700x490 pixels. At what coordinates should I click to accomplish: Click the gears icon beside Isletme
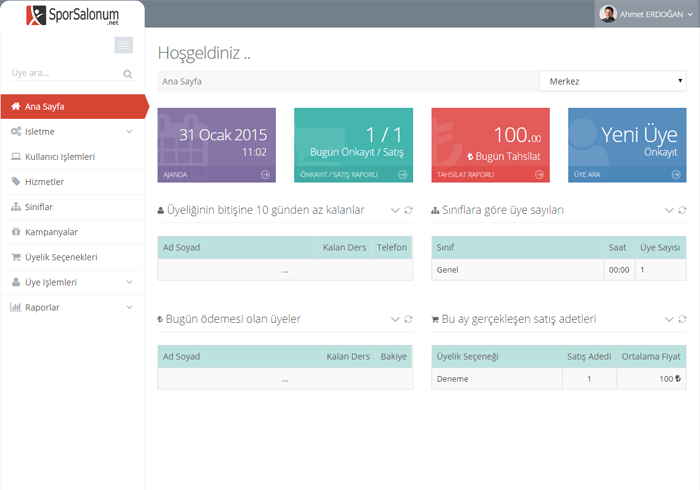(x=16, y=131)
